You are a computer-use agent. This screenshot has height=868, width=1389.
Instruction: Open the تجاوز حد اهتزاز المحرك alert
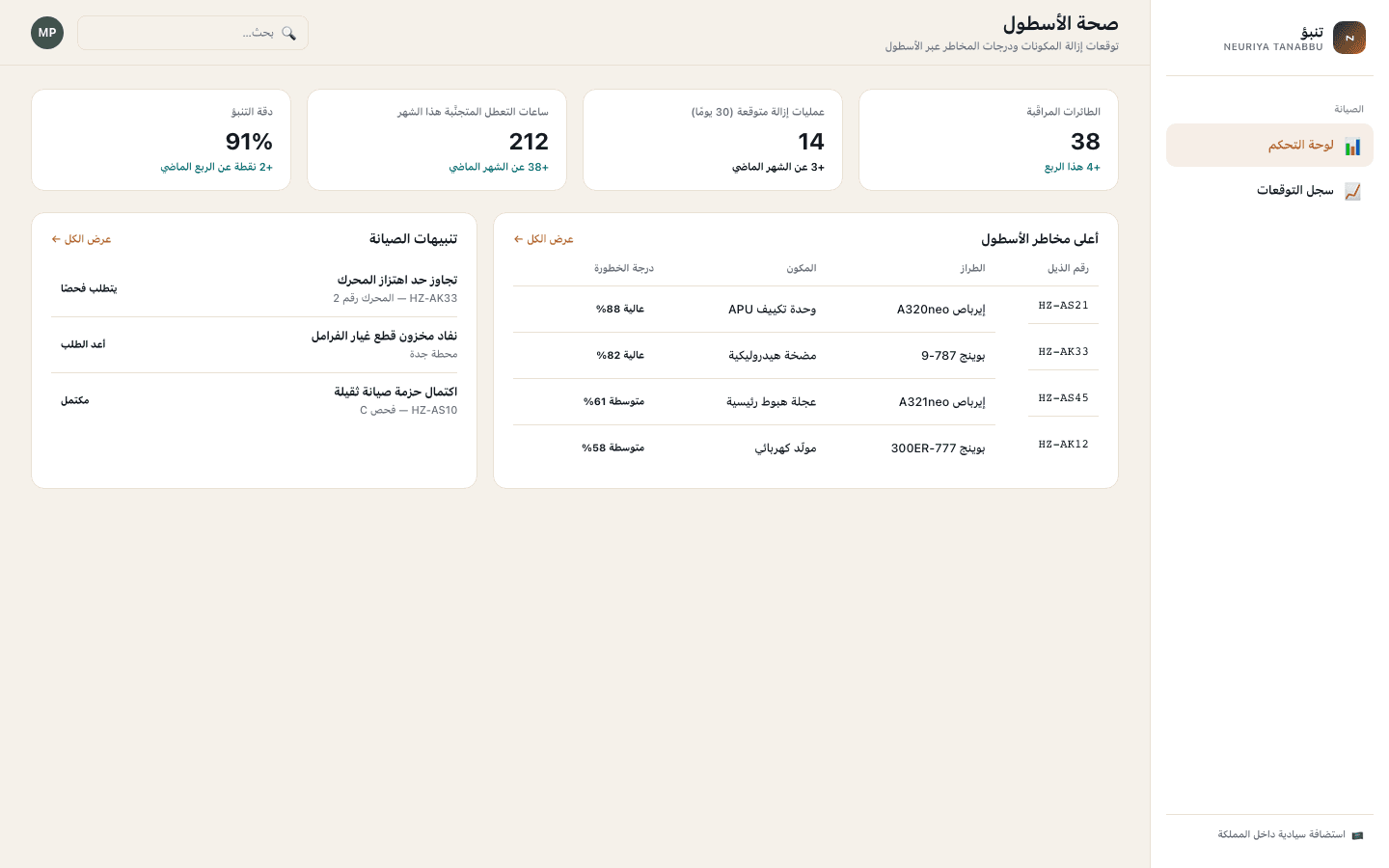point(255,288)
